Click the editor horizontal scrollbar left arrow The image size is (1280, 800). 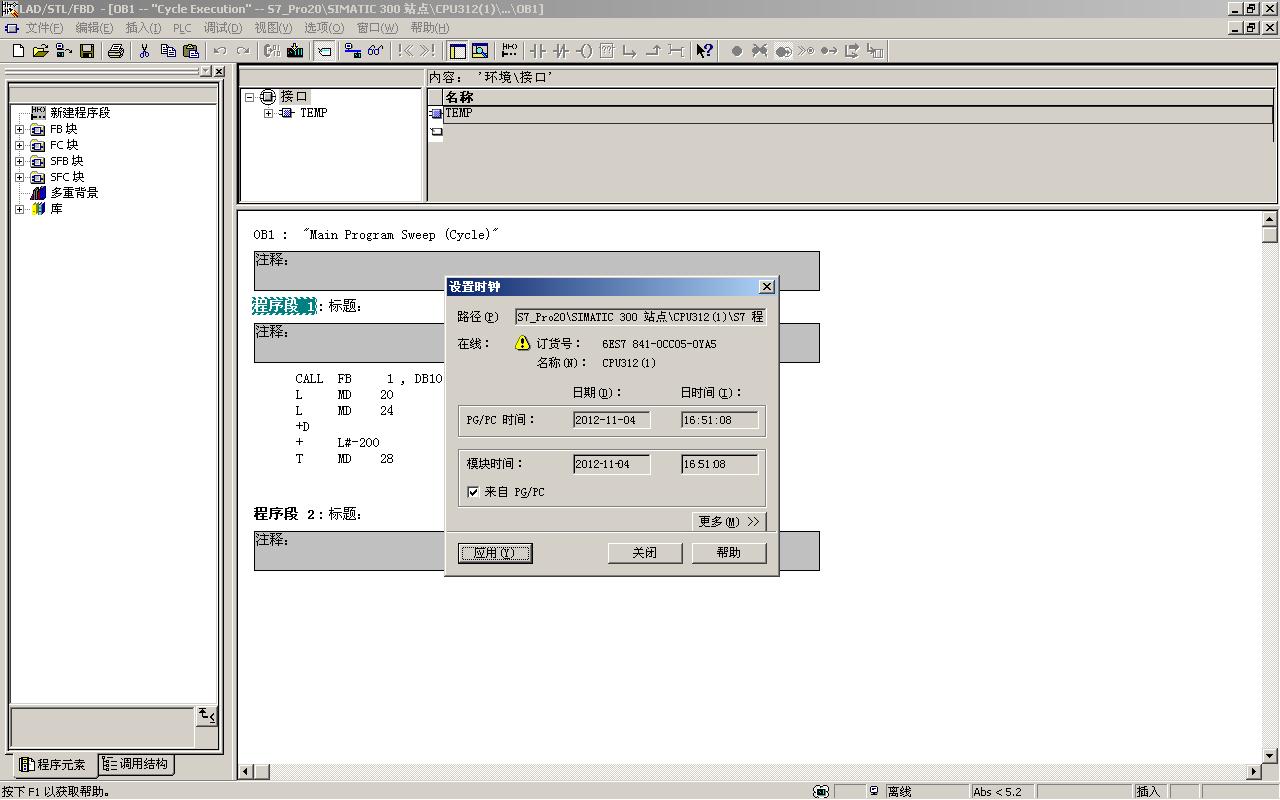245,772
